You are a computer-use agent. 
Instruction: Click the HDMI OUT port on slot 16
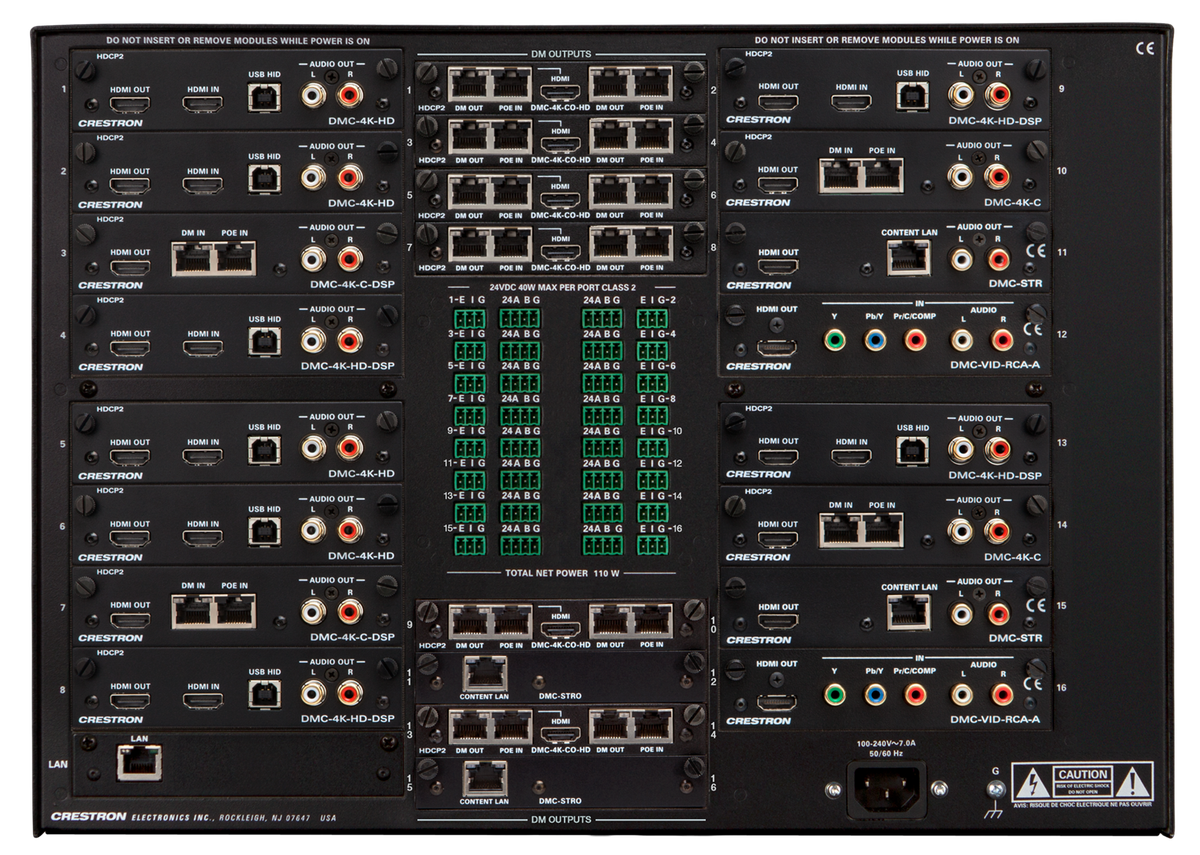pyautogui.click(x=777, y=701)
